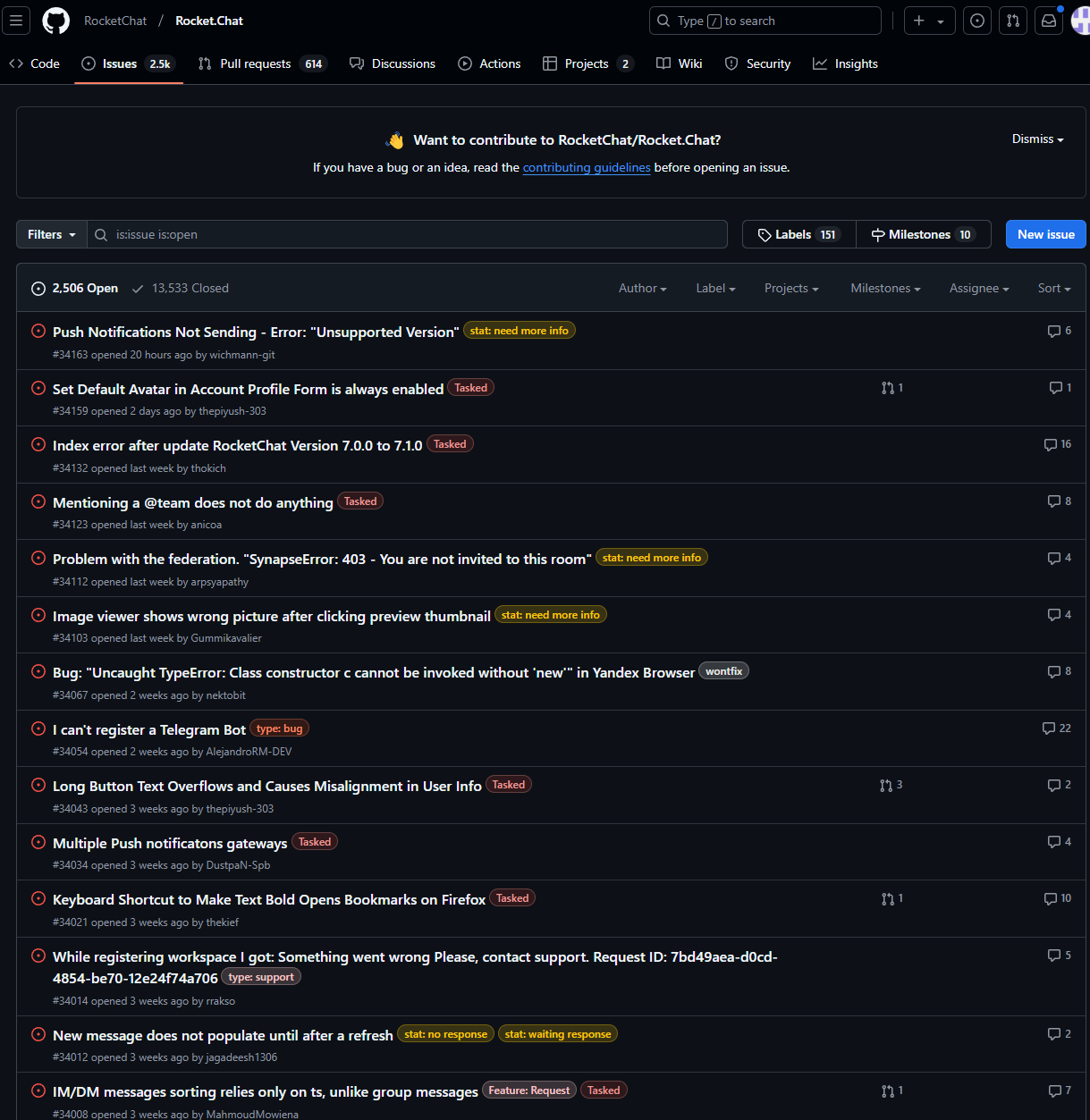1090x1120 pixels.
Task: Open Set Default Avatar issue
Action: (249, 389)
